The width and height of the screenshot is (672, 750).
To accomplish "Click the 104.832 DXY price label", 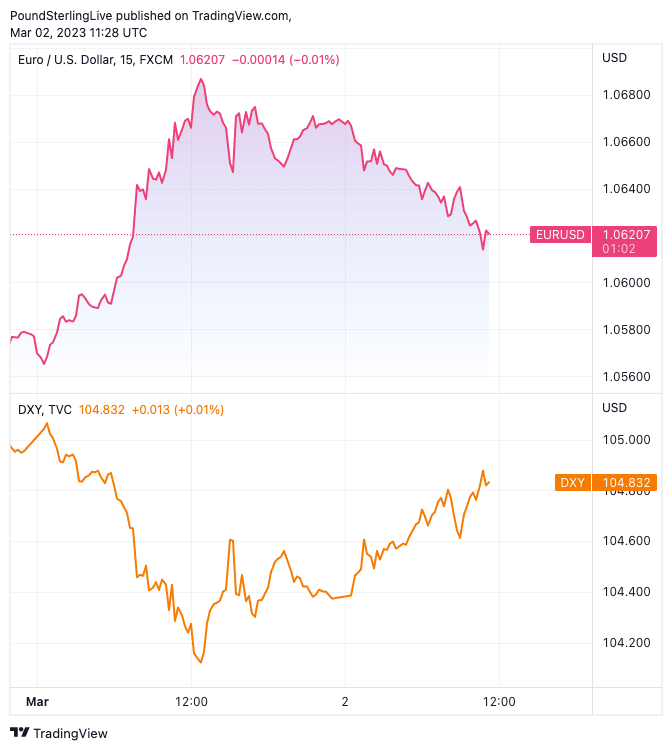I will click(626, 483).
